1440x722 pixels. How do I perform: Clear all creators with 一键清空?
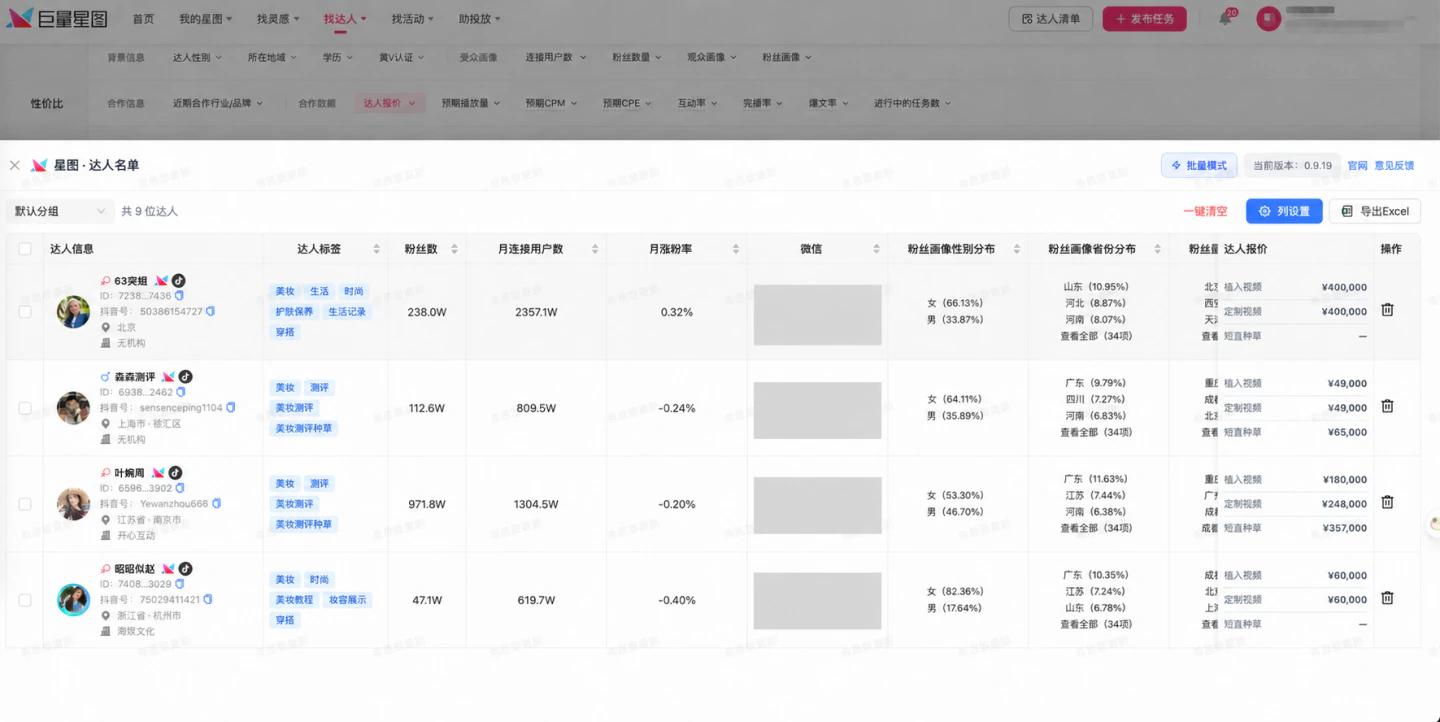(x=1205, y=212)
